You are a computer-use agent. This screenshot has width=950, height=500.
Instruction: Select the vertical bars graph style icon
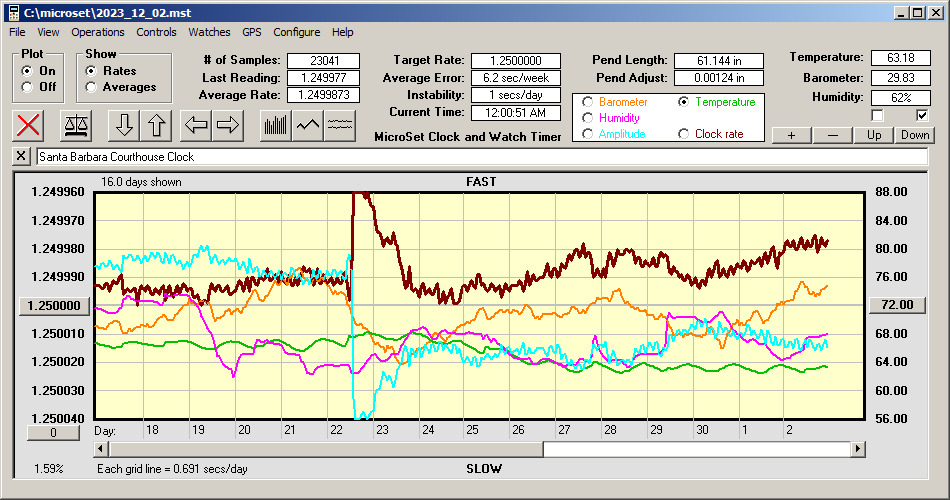pyautogui.click(x=275, y=125)
